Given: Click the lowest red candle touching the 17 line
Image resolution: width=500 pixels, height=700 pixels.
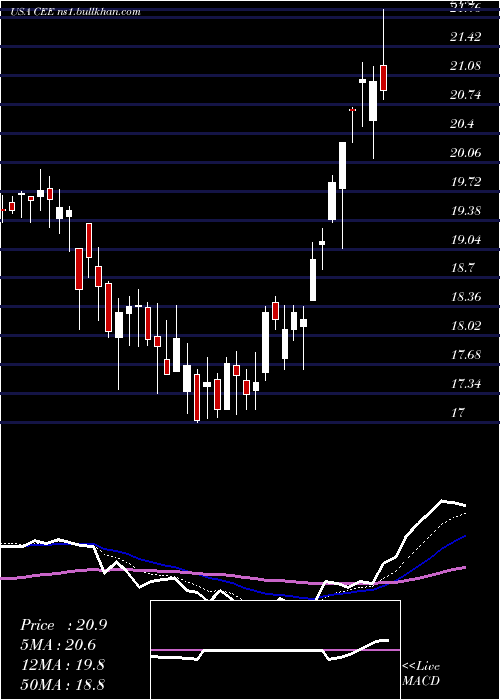Looking at the screenshot, I should click(x=197, y=395).
